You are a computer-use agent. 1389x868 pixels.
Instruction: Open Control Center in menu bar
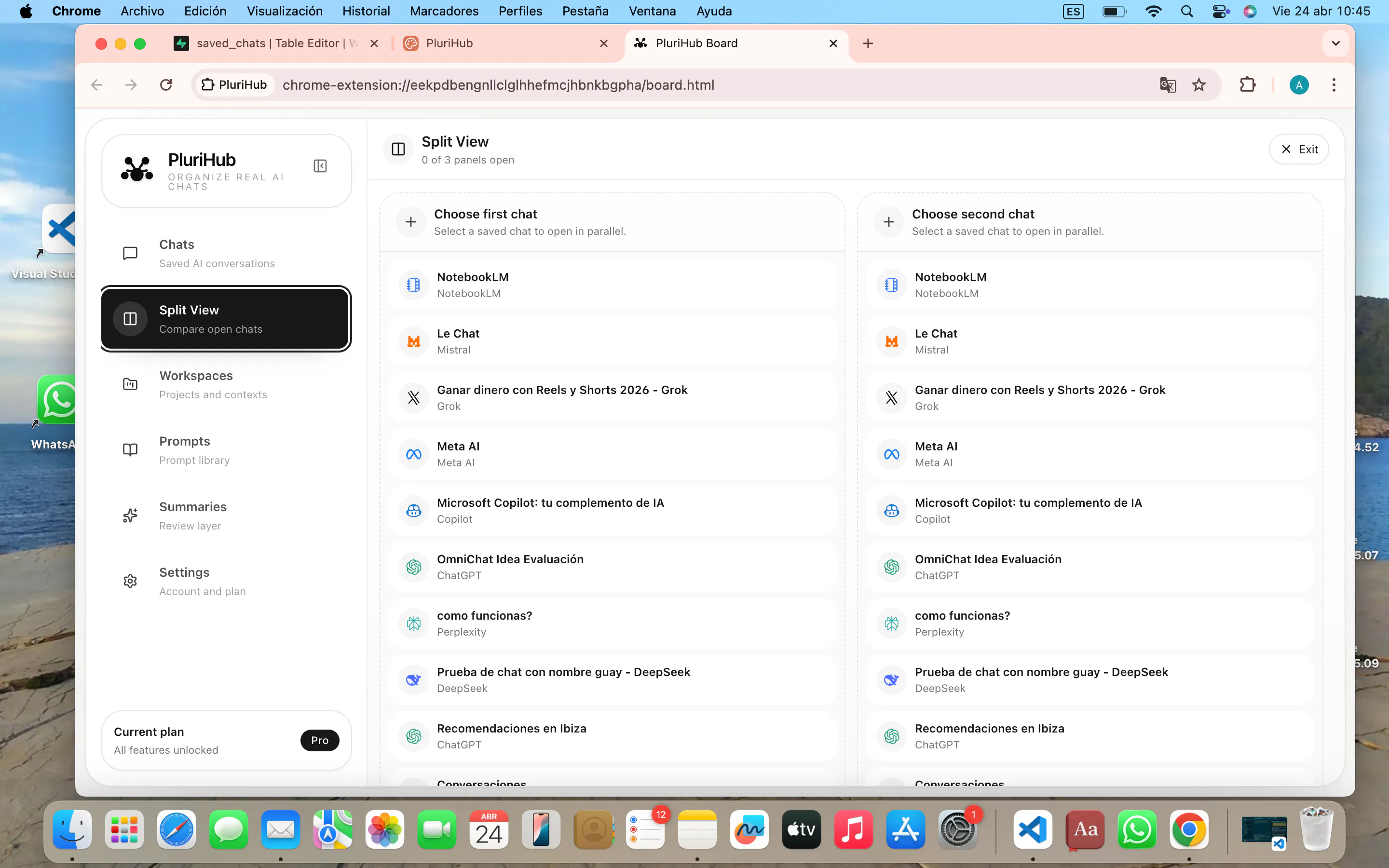pos(1220,11)
